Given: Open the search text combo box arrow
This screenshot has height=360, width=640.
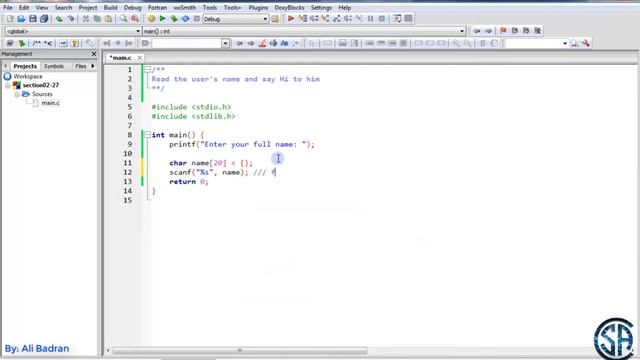Looking at the screenshot, I should coord(225,43).
